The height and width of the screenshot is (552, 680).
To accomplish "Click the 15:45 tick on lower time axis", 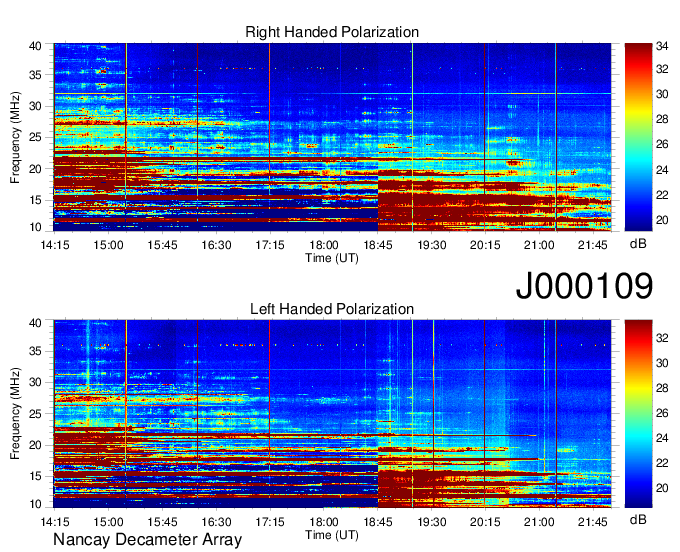I will [162, 522].
